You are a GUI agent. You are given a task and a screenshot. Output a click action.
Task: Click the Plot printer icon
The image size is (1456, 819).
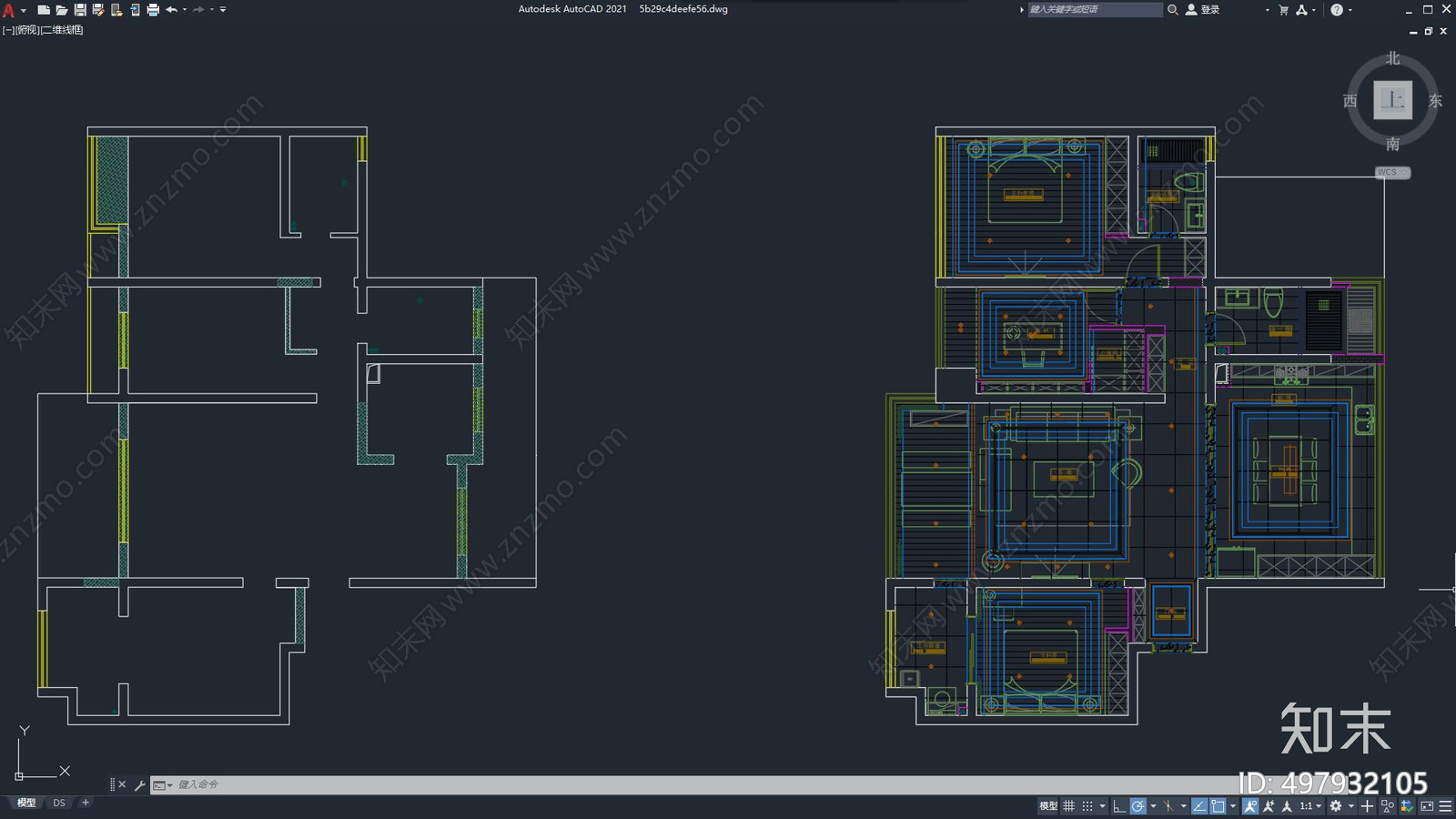153,10
